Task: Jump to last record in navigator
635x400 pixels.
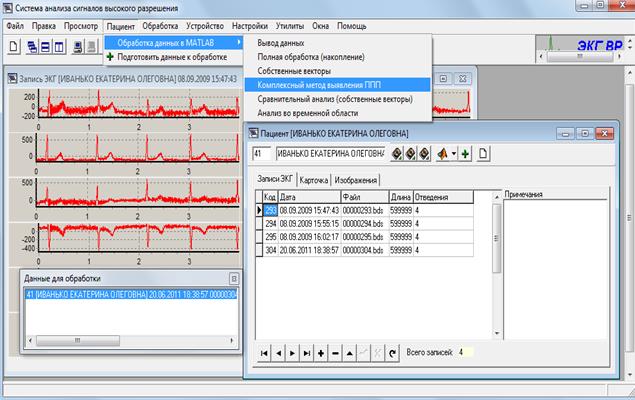Action: (x=306, y=353)
